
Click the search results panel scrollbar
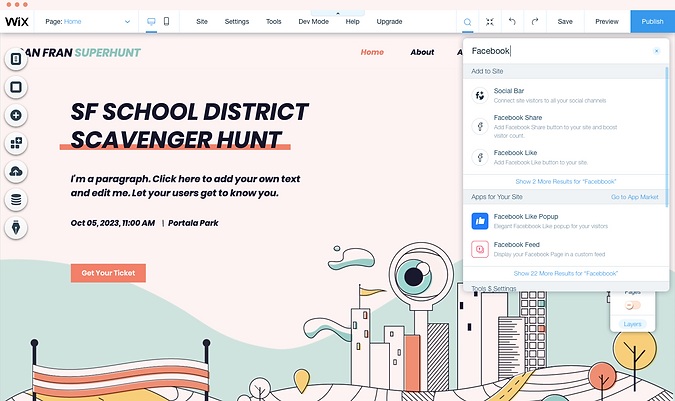667,138
